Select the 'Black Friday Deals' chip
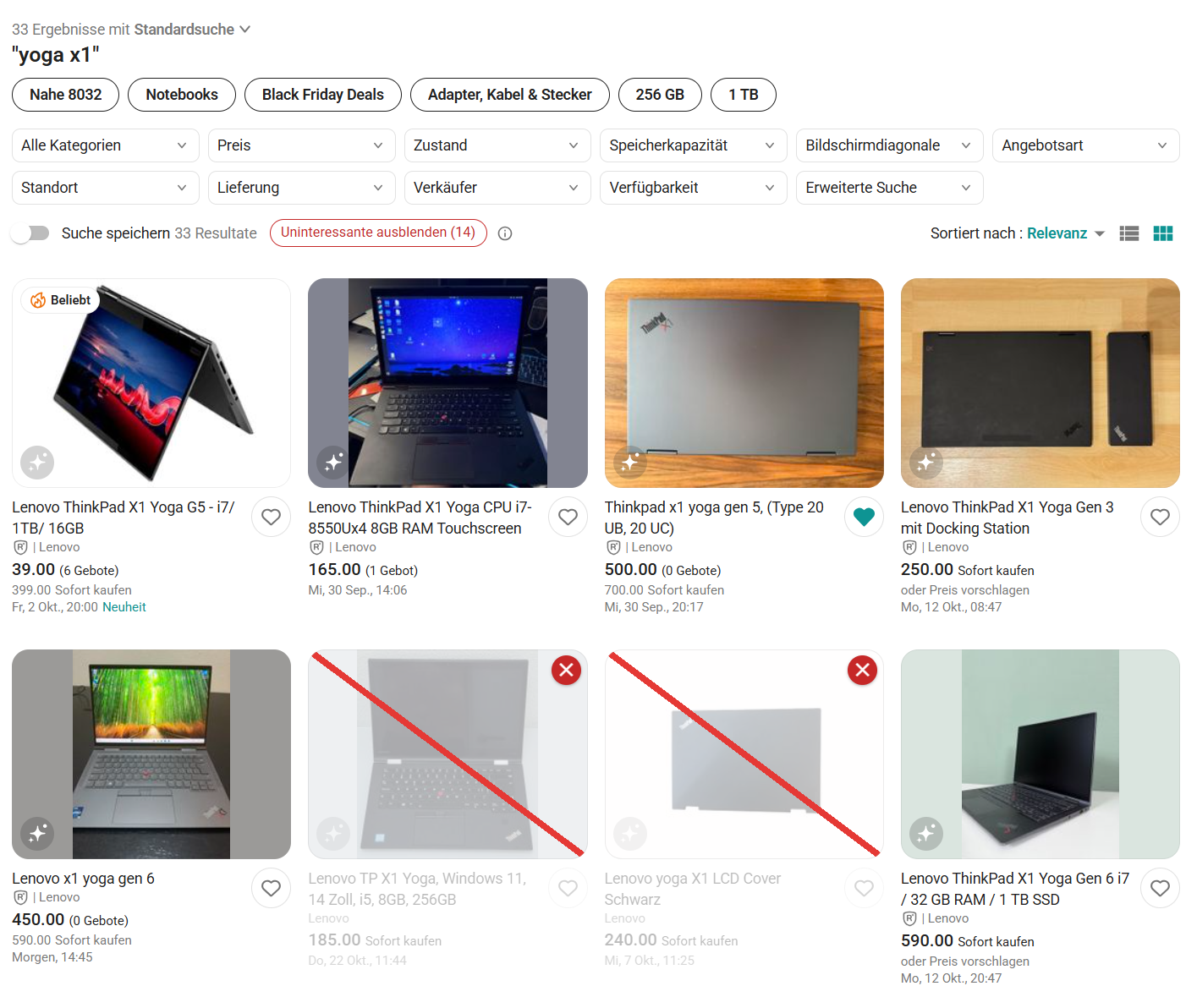Image resolution: width=1186 pixels, height=1008 pixels. tap(323, 95)
